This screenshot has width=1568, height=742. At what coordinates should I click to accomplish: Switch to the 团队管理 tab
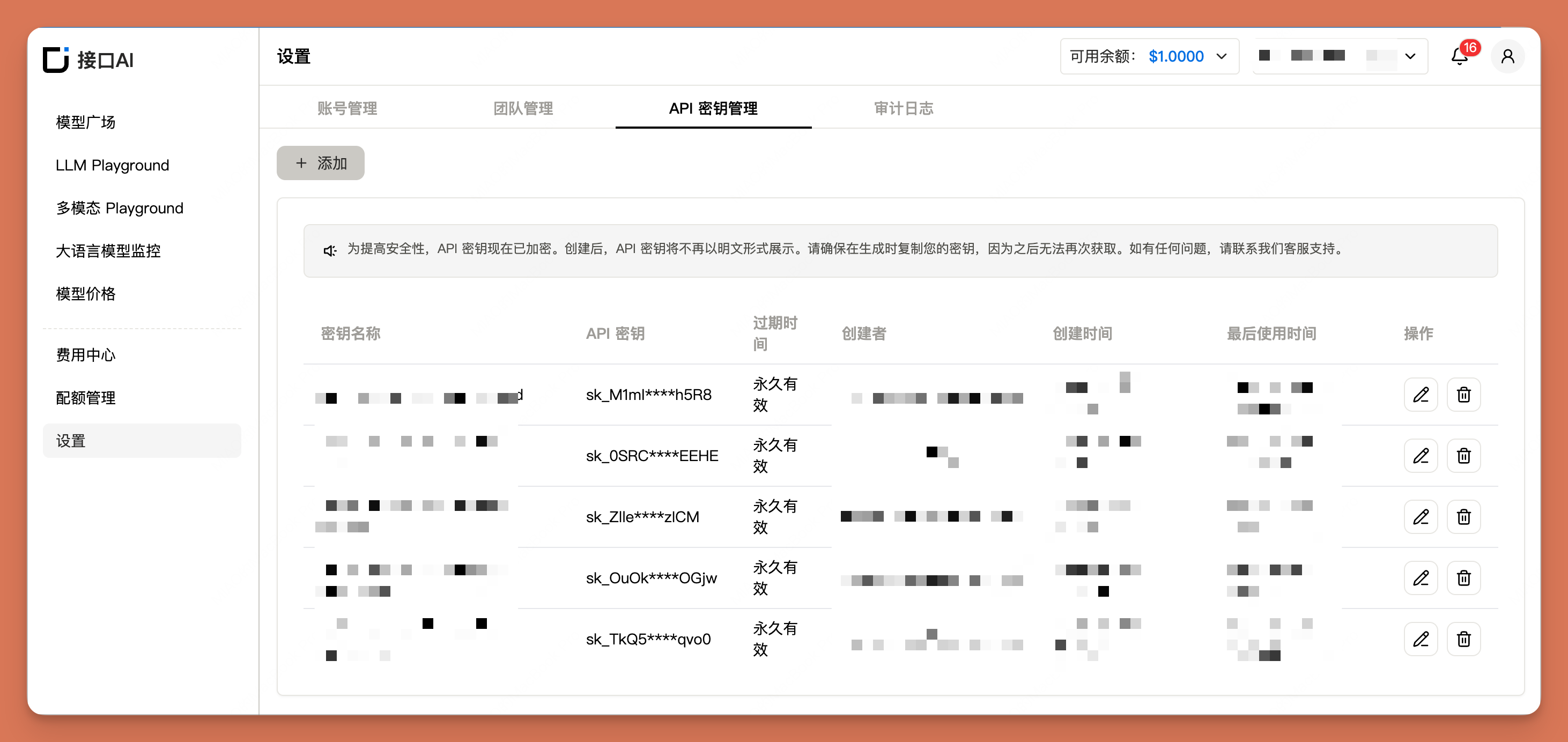(x=522, y=108)
